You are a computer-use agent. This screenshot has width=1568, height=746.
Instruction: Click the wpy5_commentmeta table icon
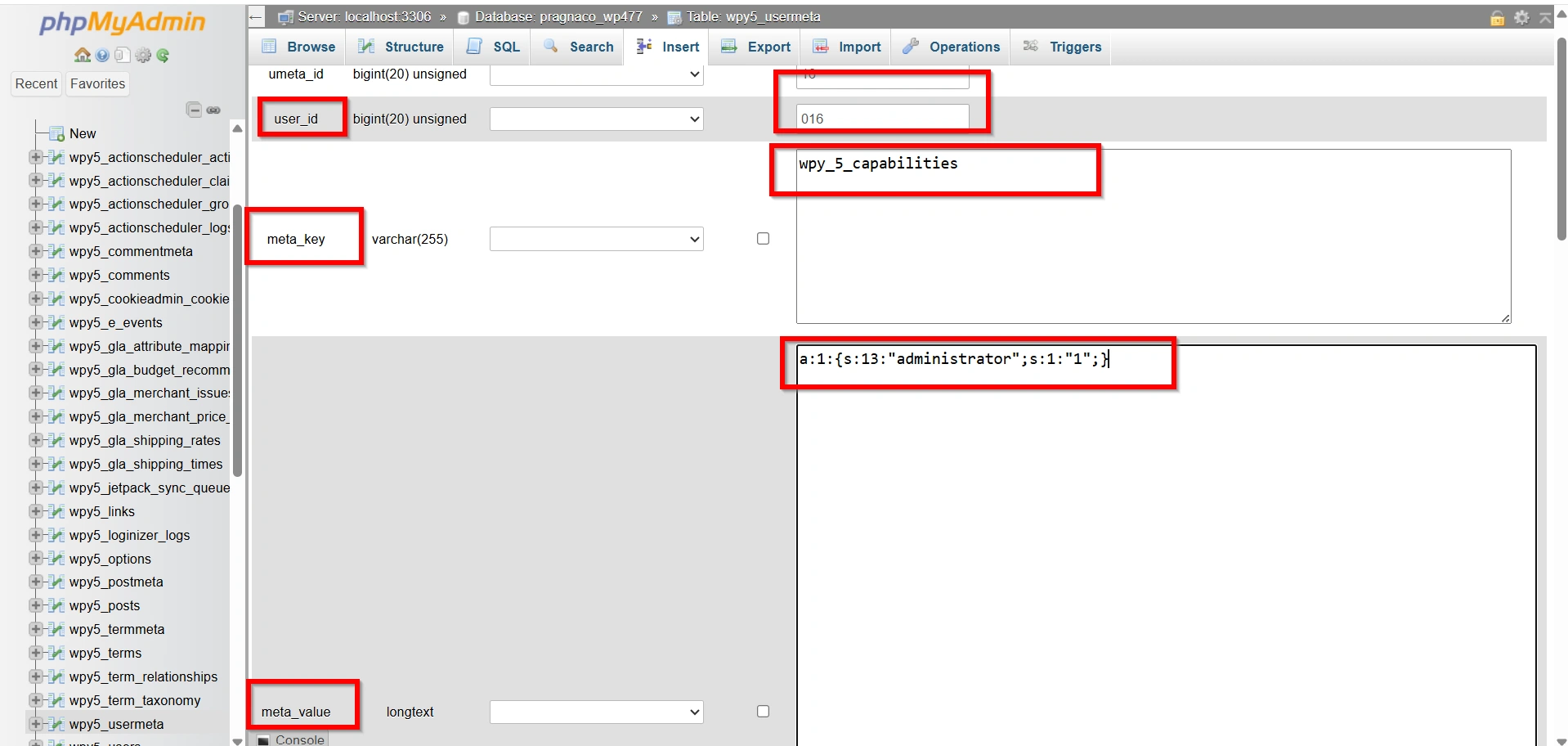point(56,251)
